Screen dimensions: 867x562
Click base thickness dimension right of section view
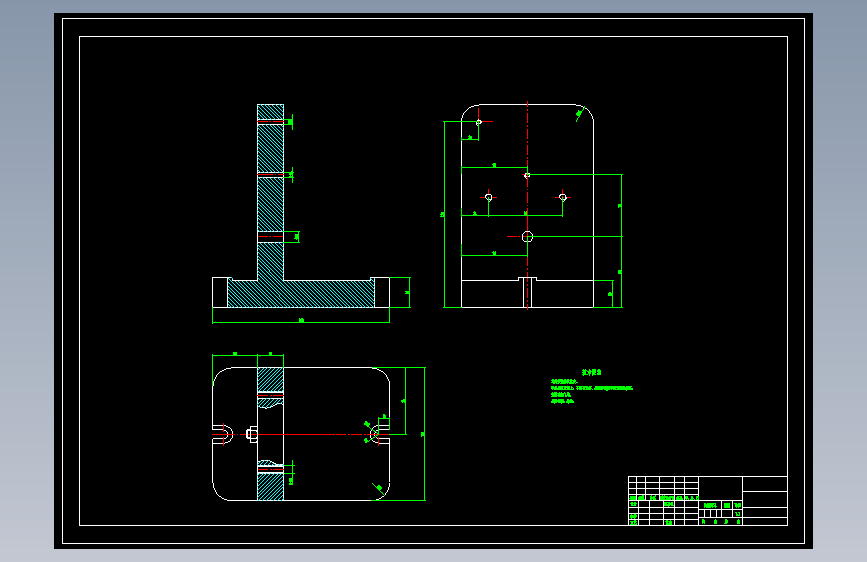408,292
